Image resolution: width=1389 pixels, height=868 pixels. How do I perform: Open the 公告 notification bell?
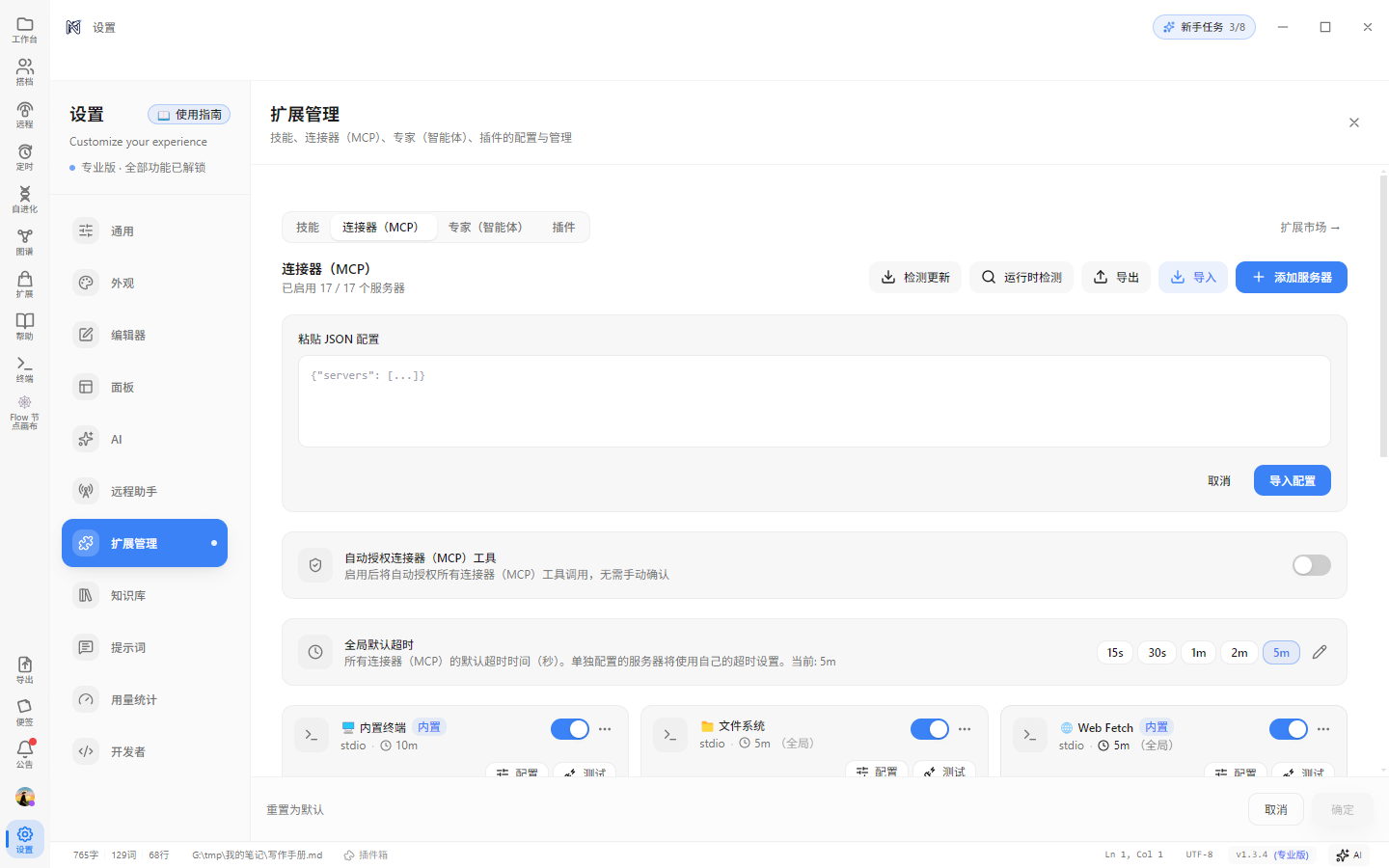[x=25, y=754]
